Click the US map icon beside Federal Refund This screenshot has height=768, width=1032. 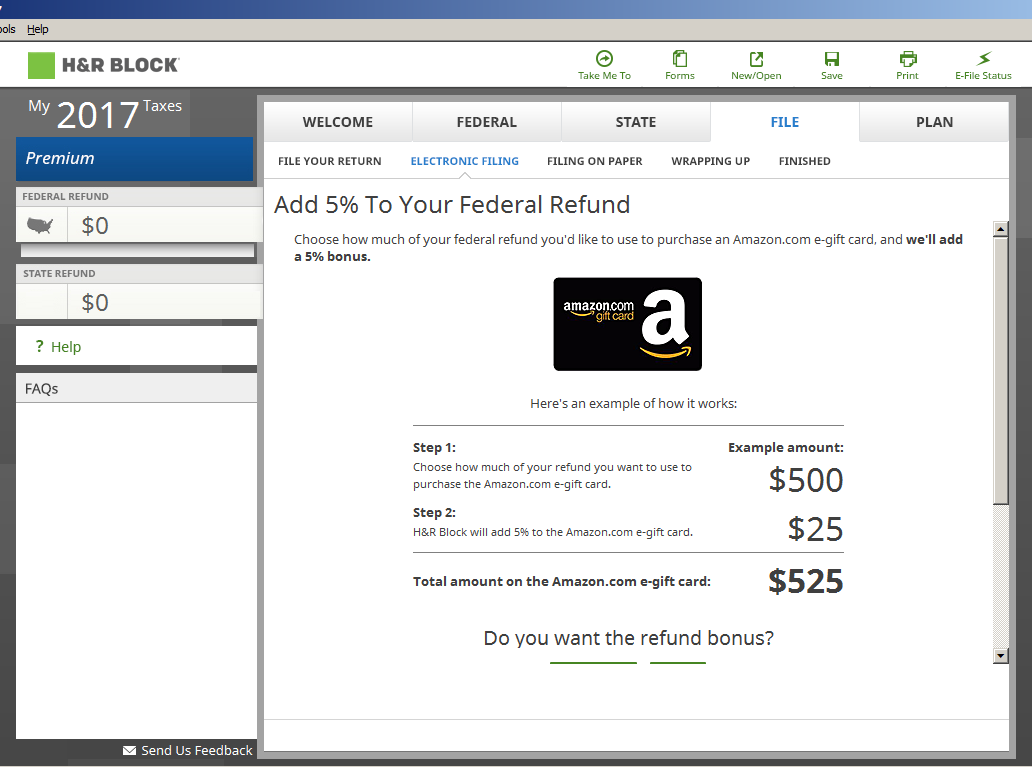click(x=40, y=225)
